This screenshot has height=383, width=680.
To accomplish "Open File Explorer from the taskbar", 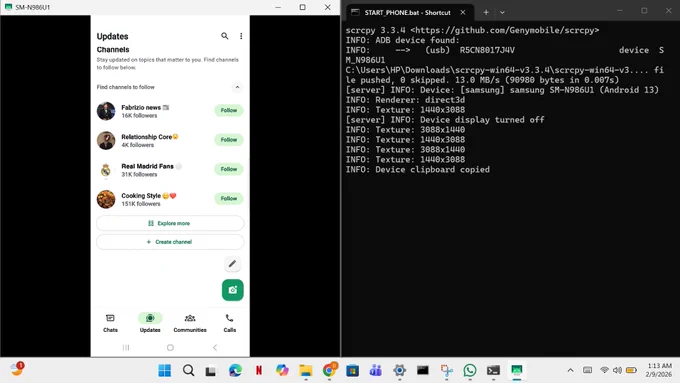I will pos(305,370).
